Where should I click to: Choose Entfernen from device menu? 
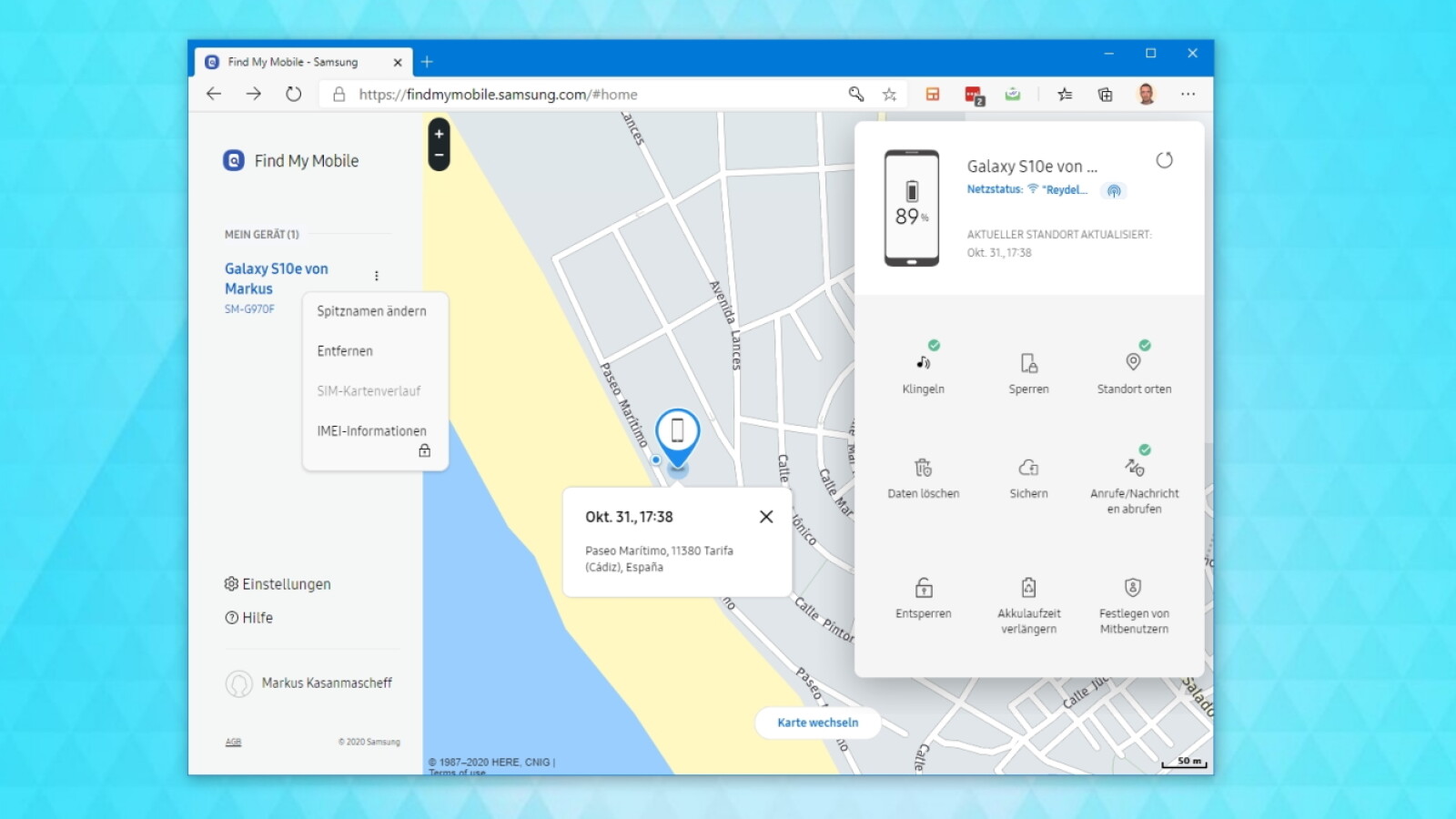coord(345,351)
